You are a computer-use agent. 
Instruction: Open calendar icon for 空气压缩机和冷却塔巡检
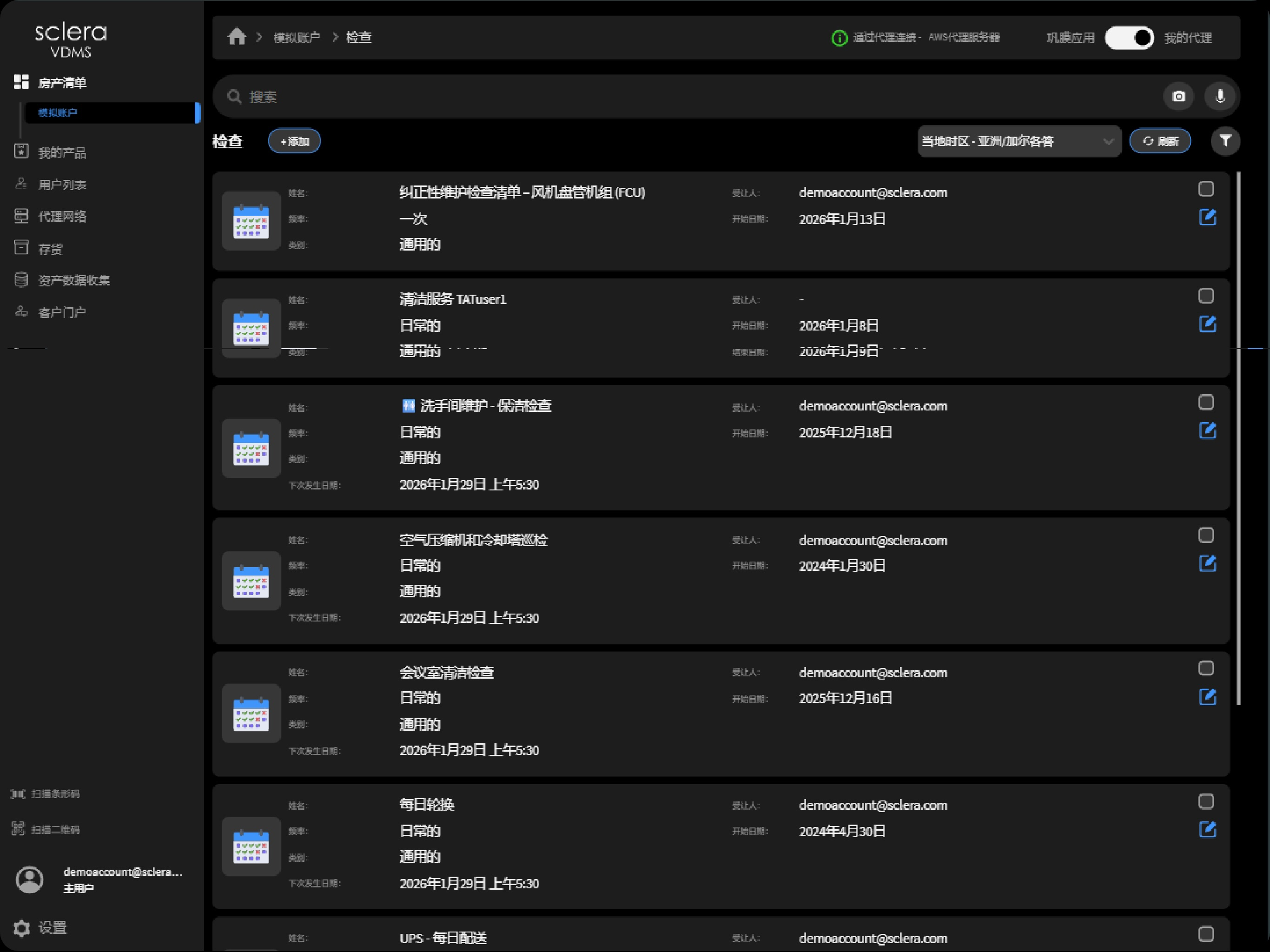pos(251,581)
